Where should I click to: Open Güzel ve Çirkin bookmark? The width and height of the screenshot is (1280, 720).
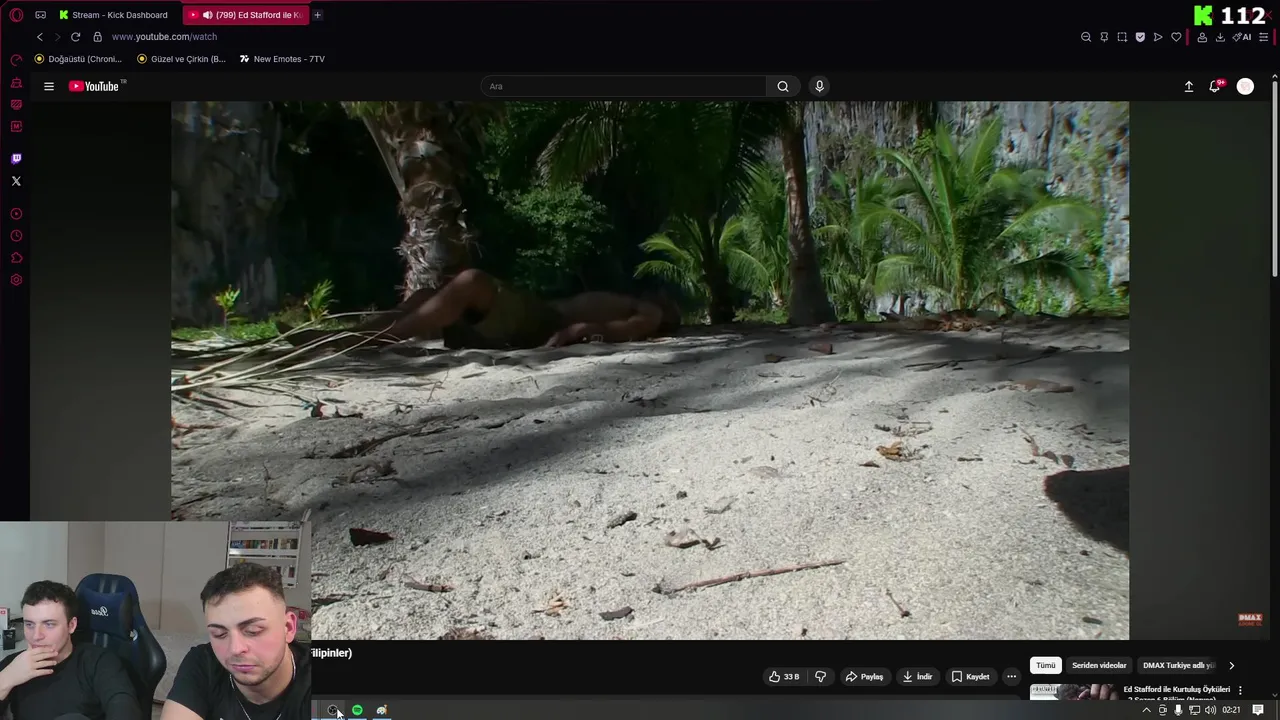(x=181, y=59)
